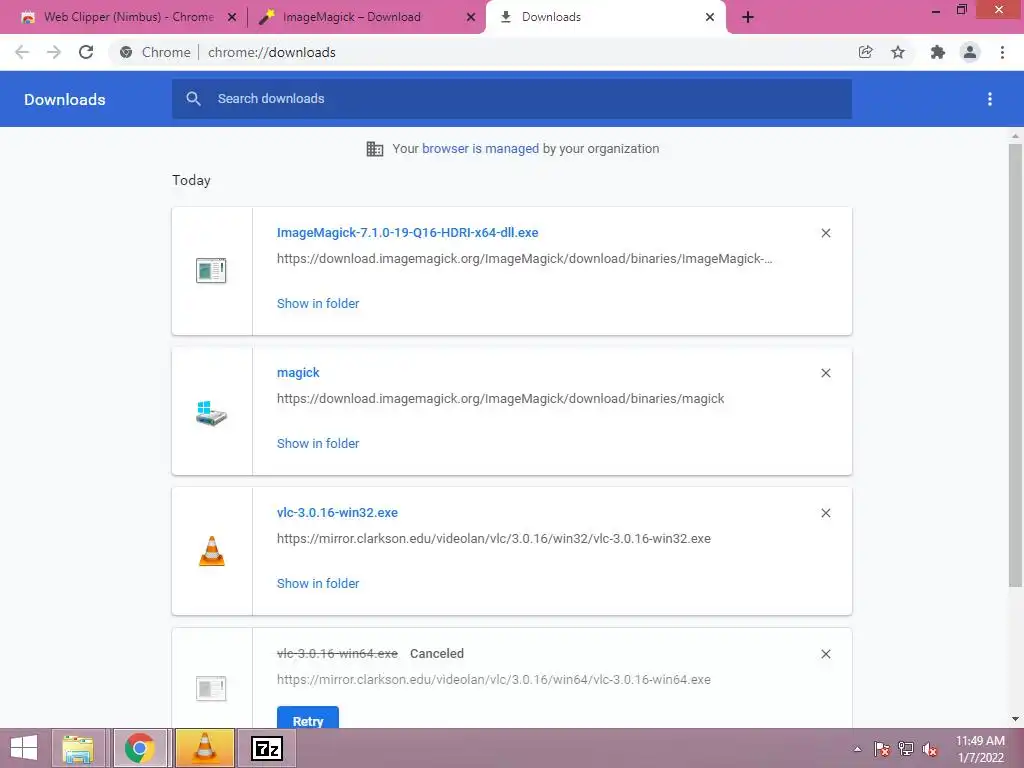
Task: Open VLC from the taskbar
Action: point(204,748)
